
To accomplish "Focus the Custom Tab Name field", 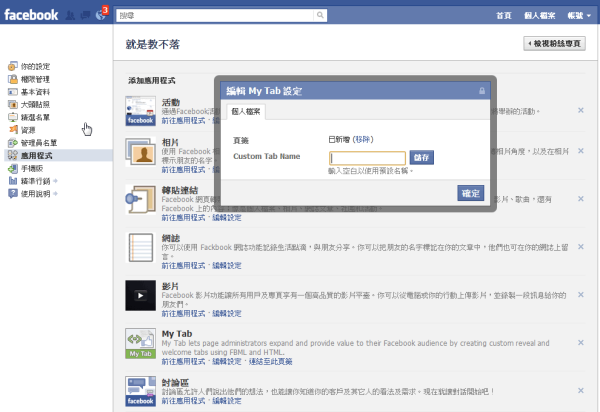I will point(367,158).
